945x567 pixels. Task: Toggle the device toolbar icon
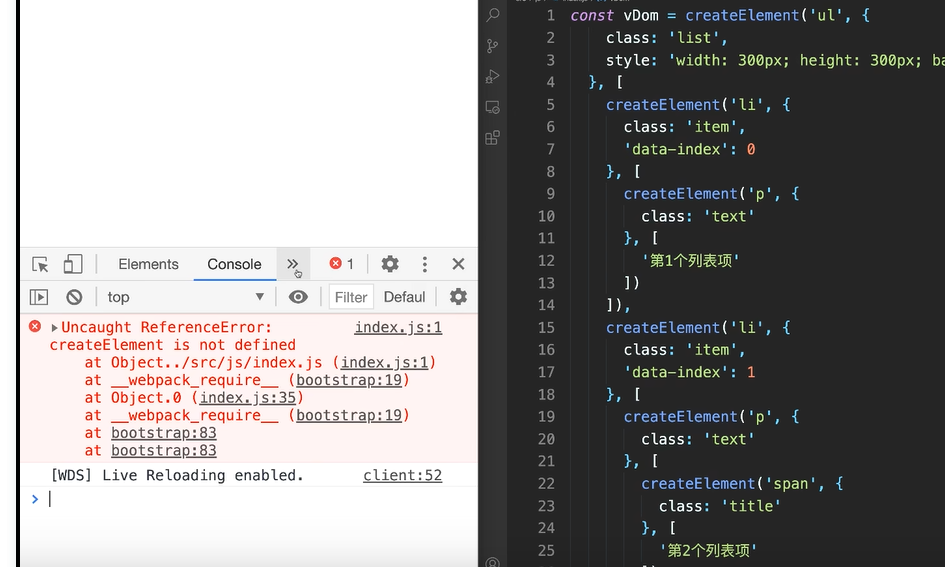tap(73, 264)
